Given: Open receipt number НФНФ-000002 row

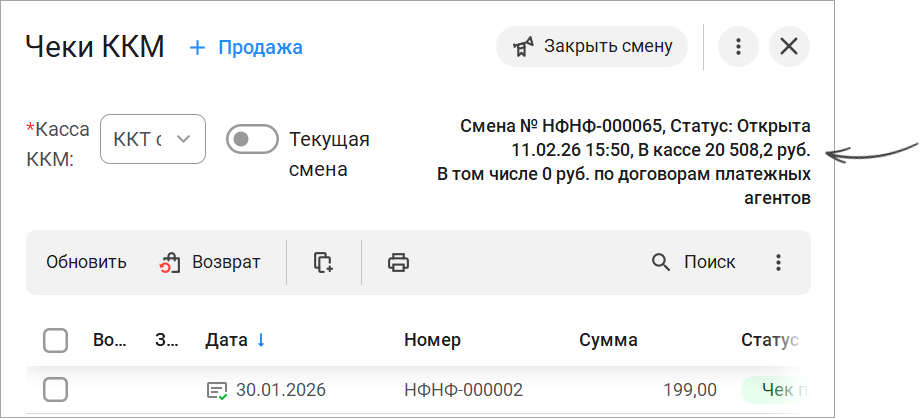Looking at the screenshot, I should [463, 390].
